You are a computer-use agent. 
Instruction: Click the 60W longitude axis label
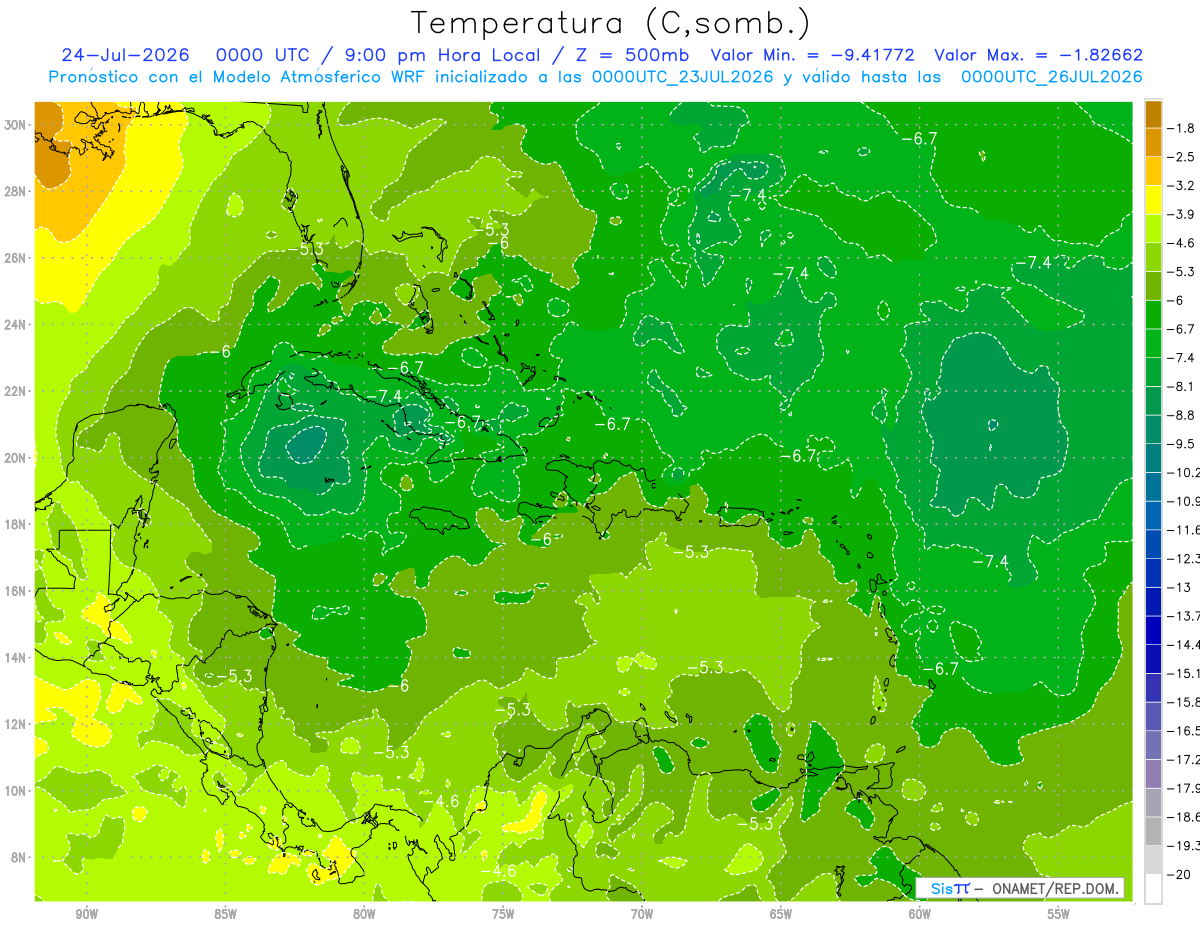click(x=920, y=914)
